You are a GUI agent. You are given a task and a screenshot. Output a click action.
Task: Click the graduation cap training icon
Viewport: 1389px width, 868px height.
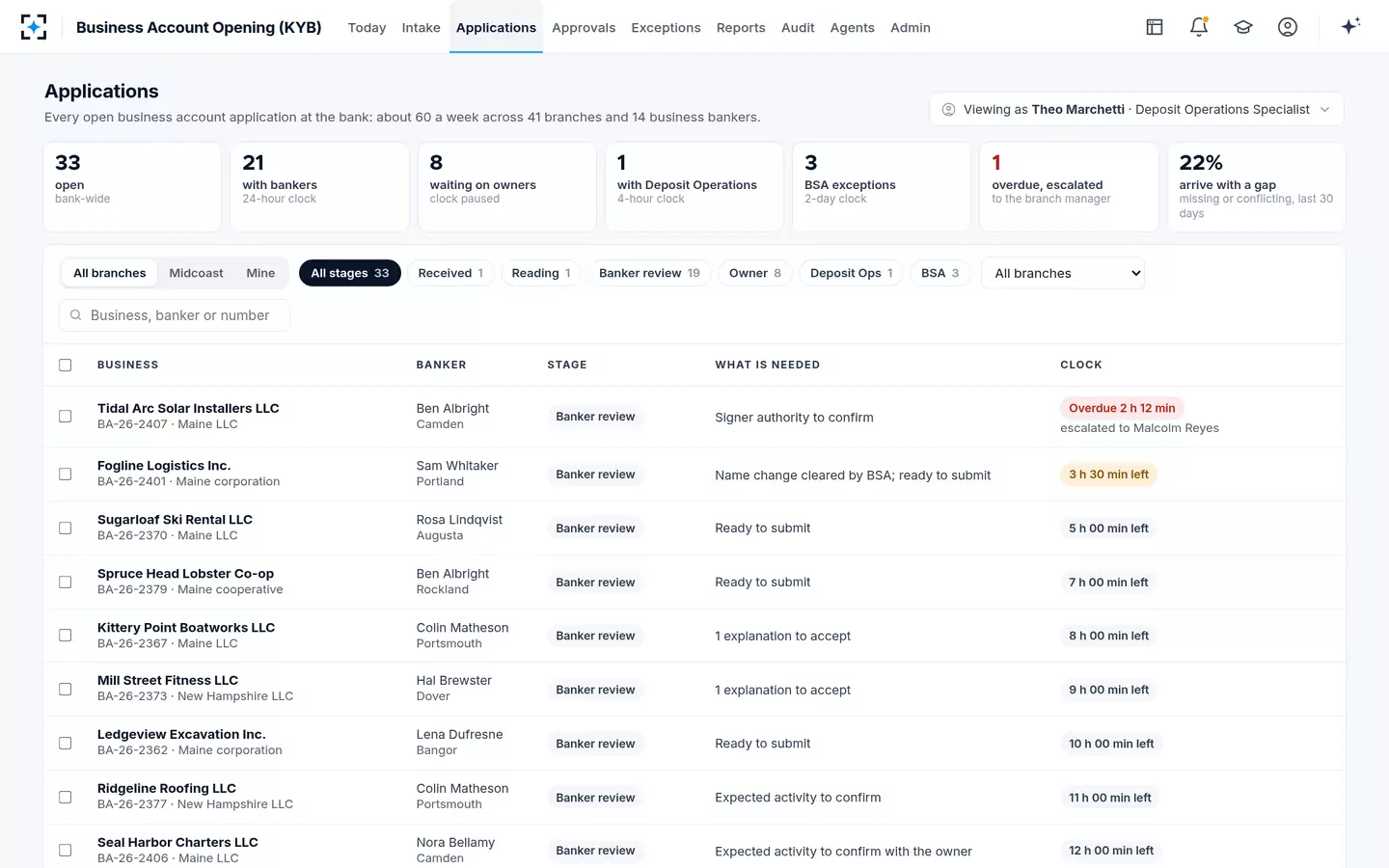tap(1243, 27)
